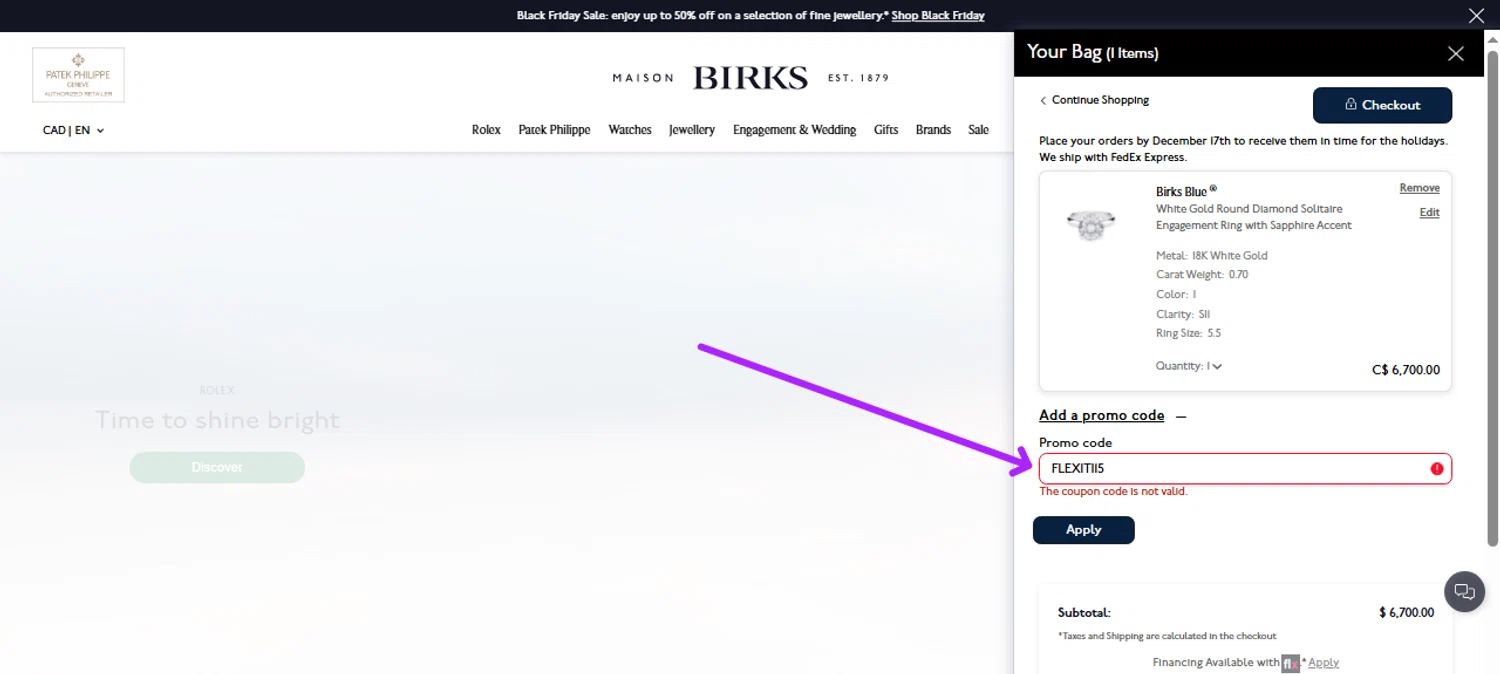Open the Patek Philippe menu

click(x=554, y=130)
